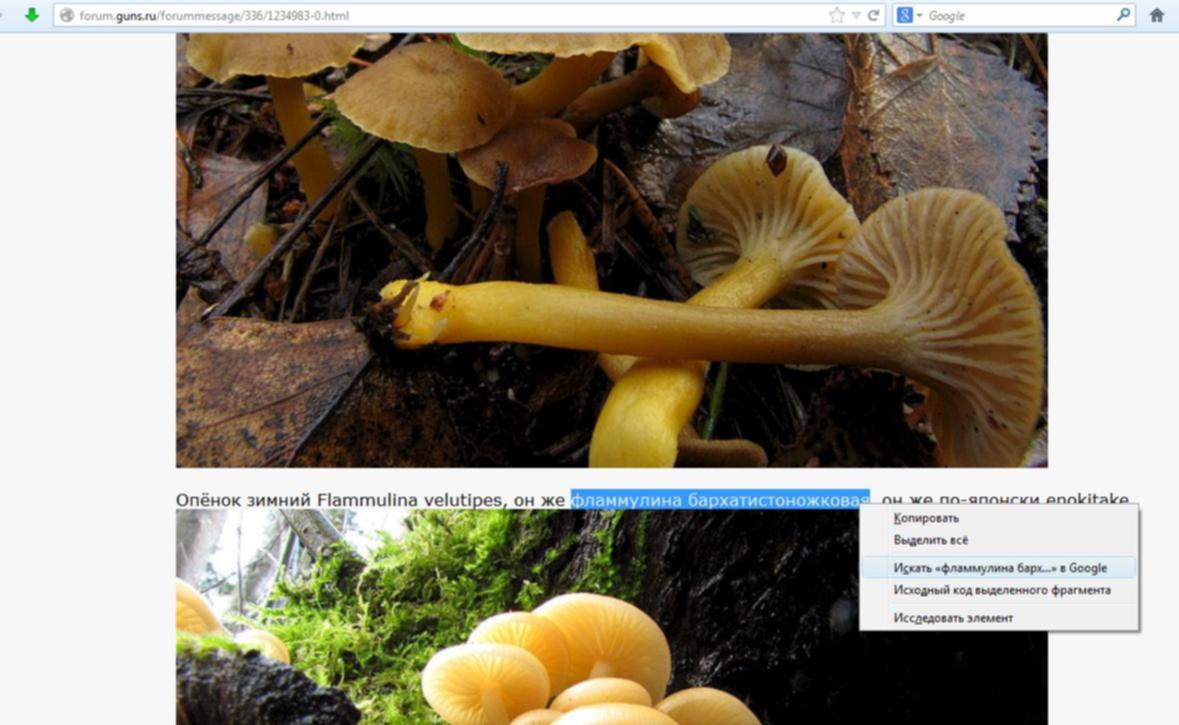Select Выделить всё in the context menu
Image resolution: width=1179 pixels, height=725 pixels.
tap(931, 540)
